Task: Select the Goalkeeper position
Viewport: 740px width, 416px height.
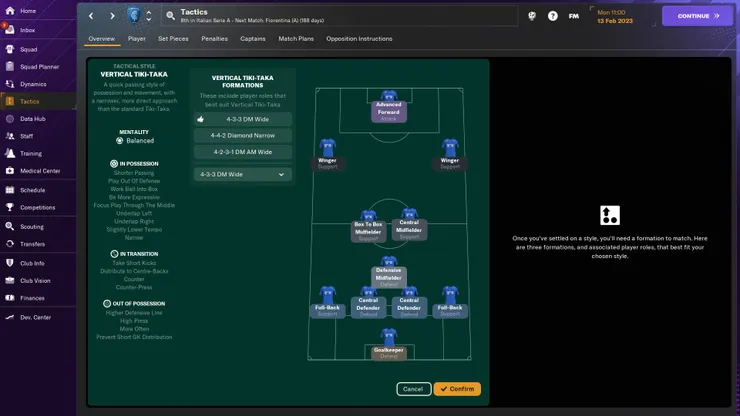Action: click(388, 345)
